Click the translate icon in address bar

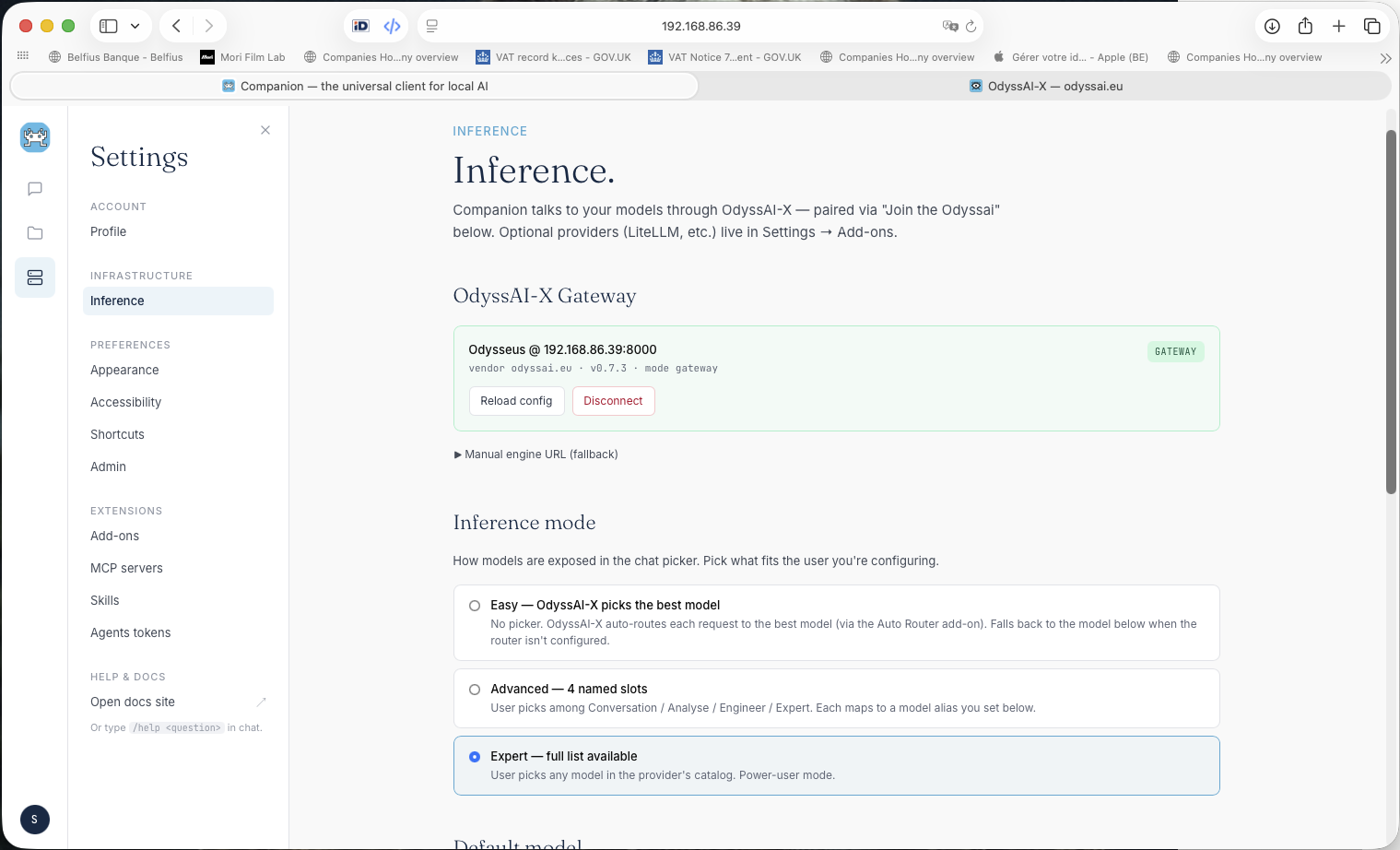click(x=950, y=26)
